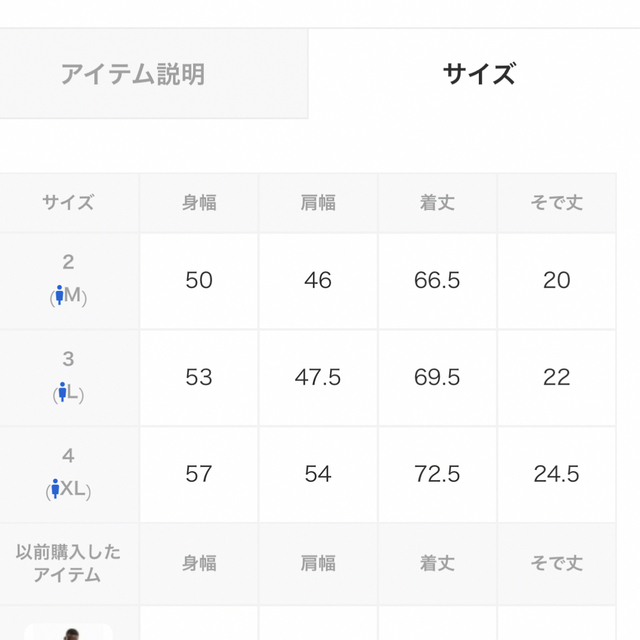The image size is (640, 640).
Task: Click the 66.5 length value for M
Action: click(x=437, y=281)
